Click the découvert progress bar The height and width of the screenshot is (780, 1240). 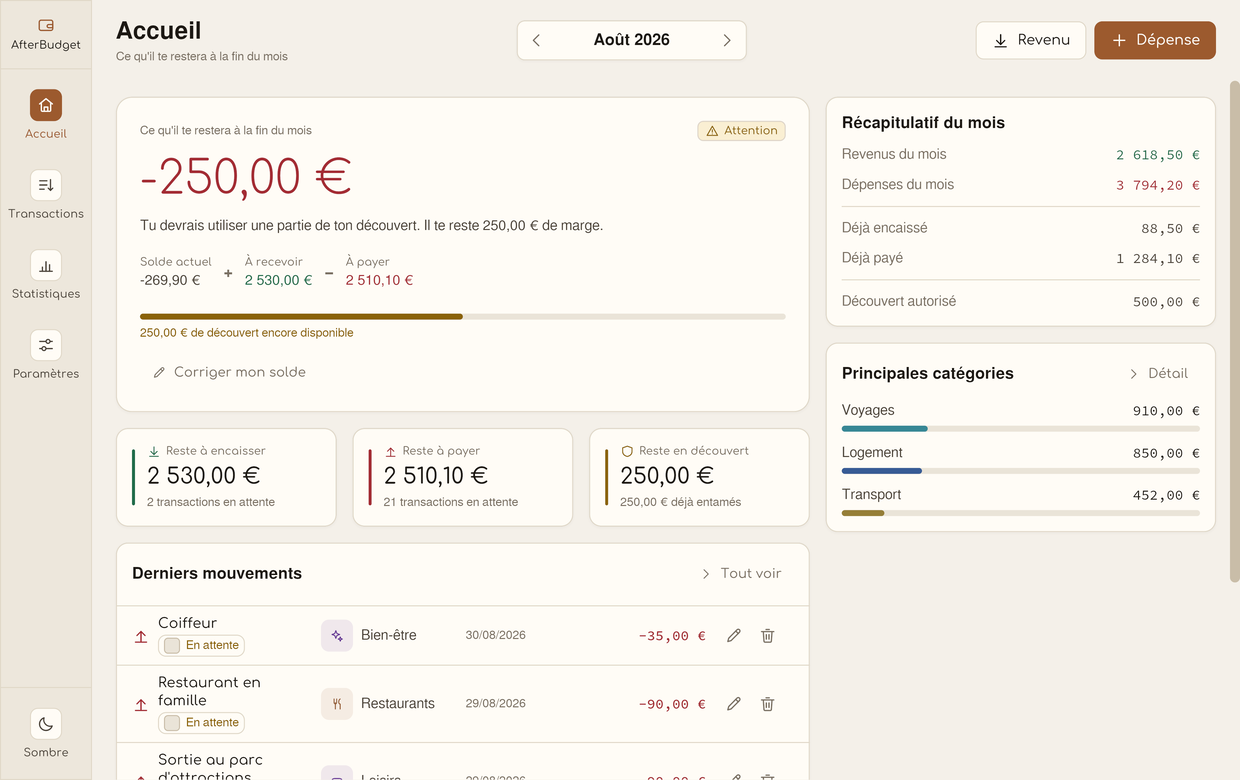[462, 316]
